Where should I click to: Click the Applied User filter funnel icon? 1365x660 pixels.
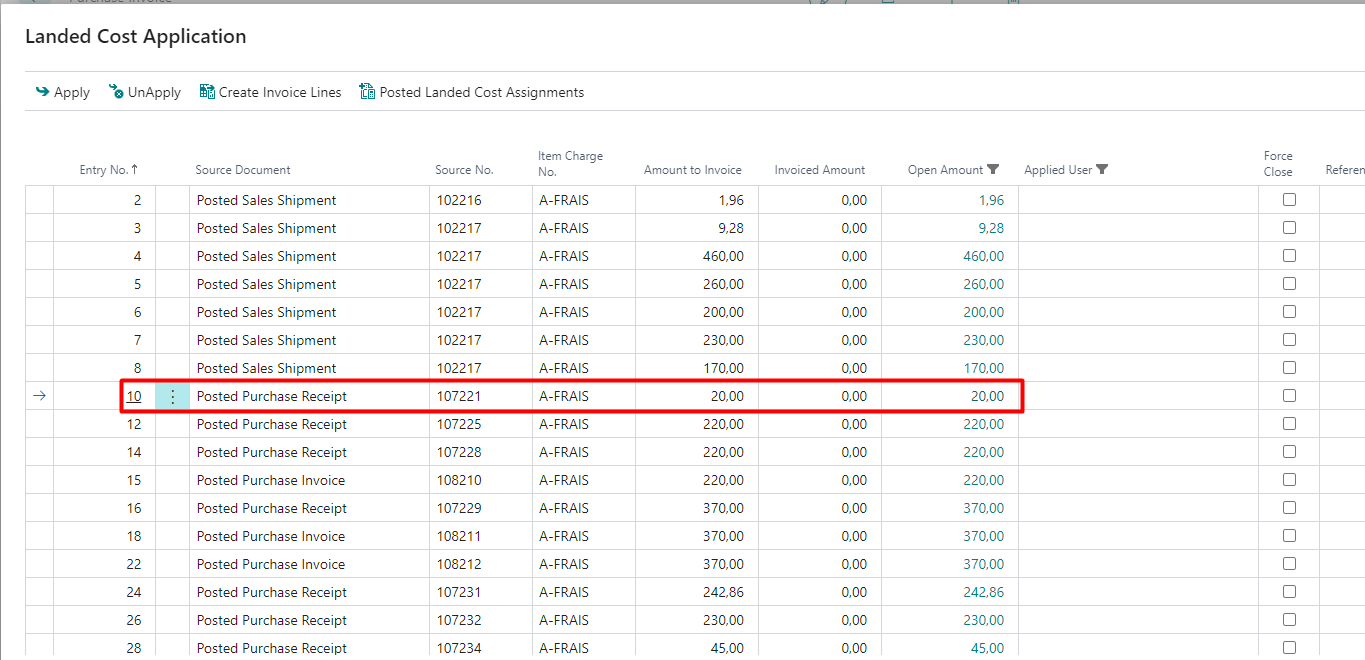pos(1102,170)
